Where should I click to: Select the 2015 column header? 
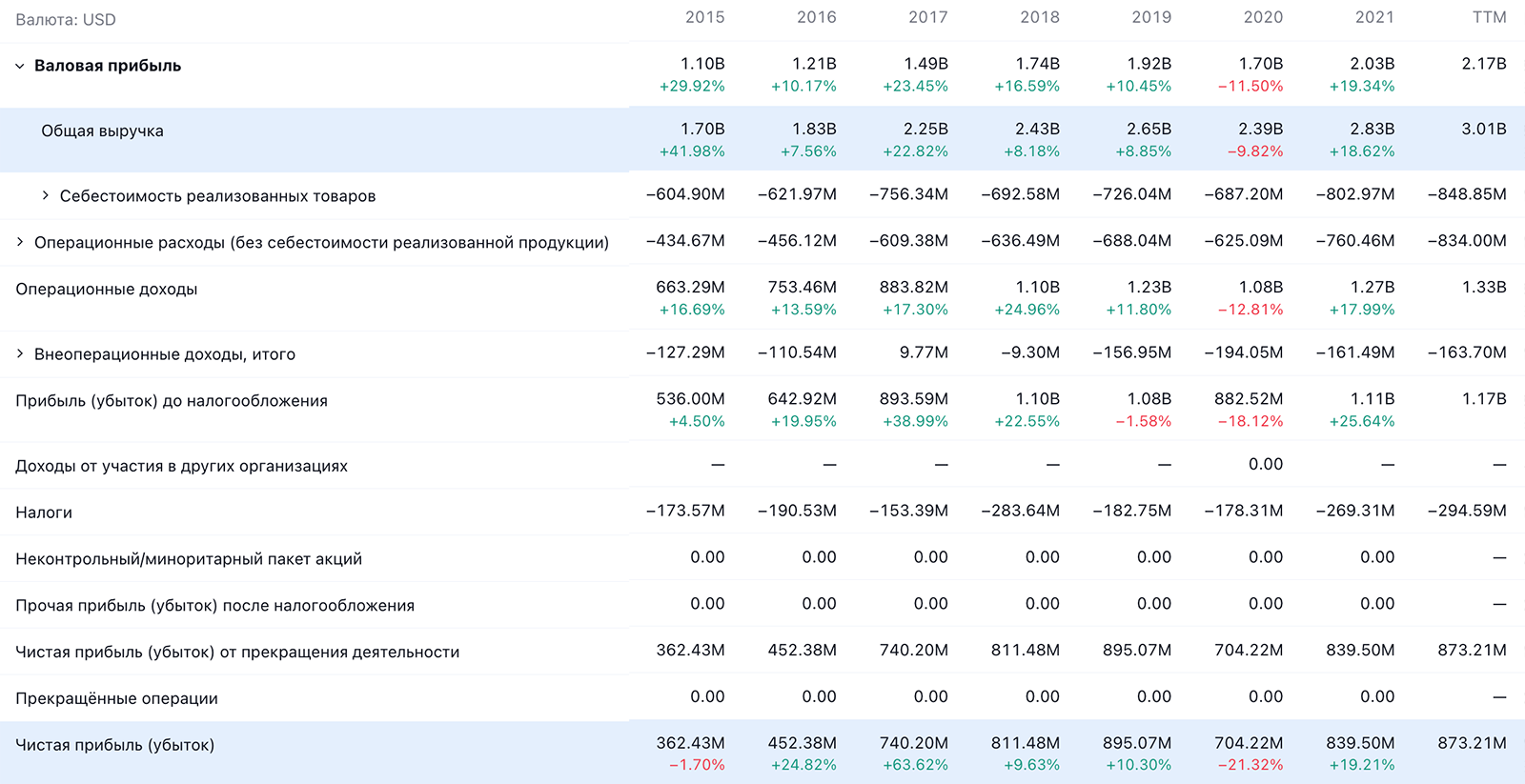[705, 17]
